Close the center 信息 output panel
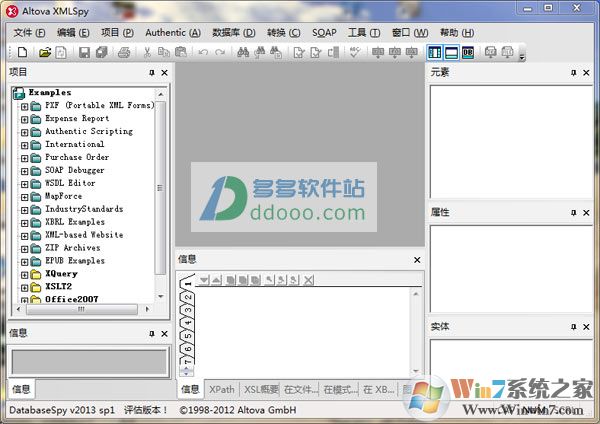Viewport: 600px width, 424px height. coord(417,260)
